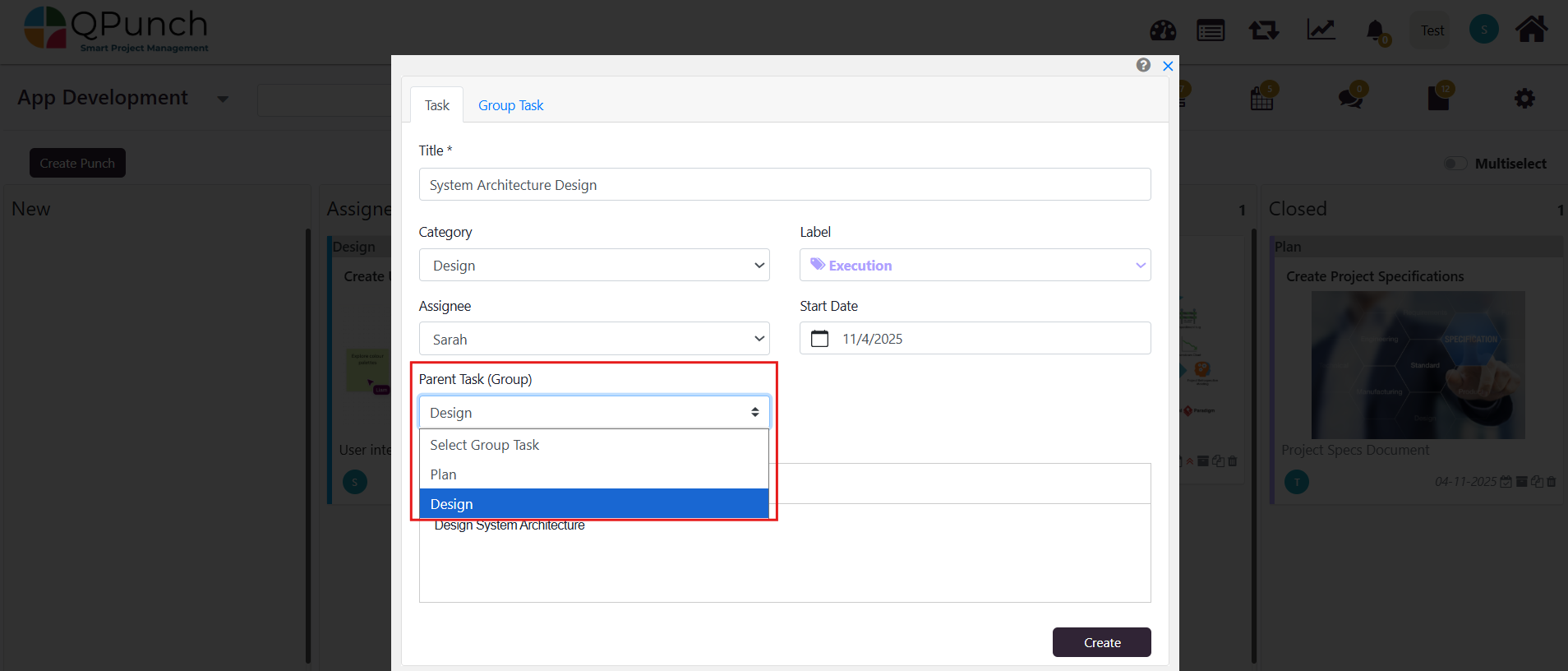
Task: Click the Create button
Action: click(1101, 642)
